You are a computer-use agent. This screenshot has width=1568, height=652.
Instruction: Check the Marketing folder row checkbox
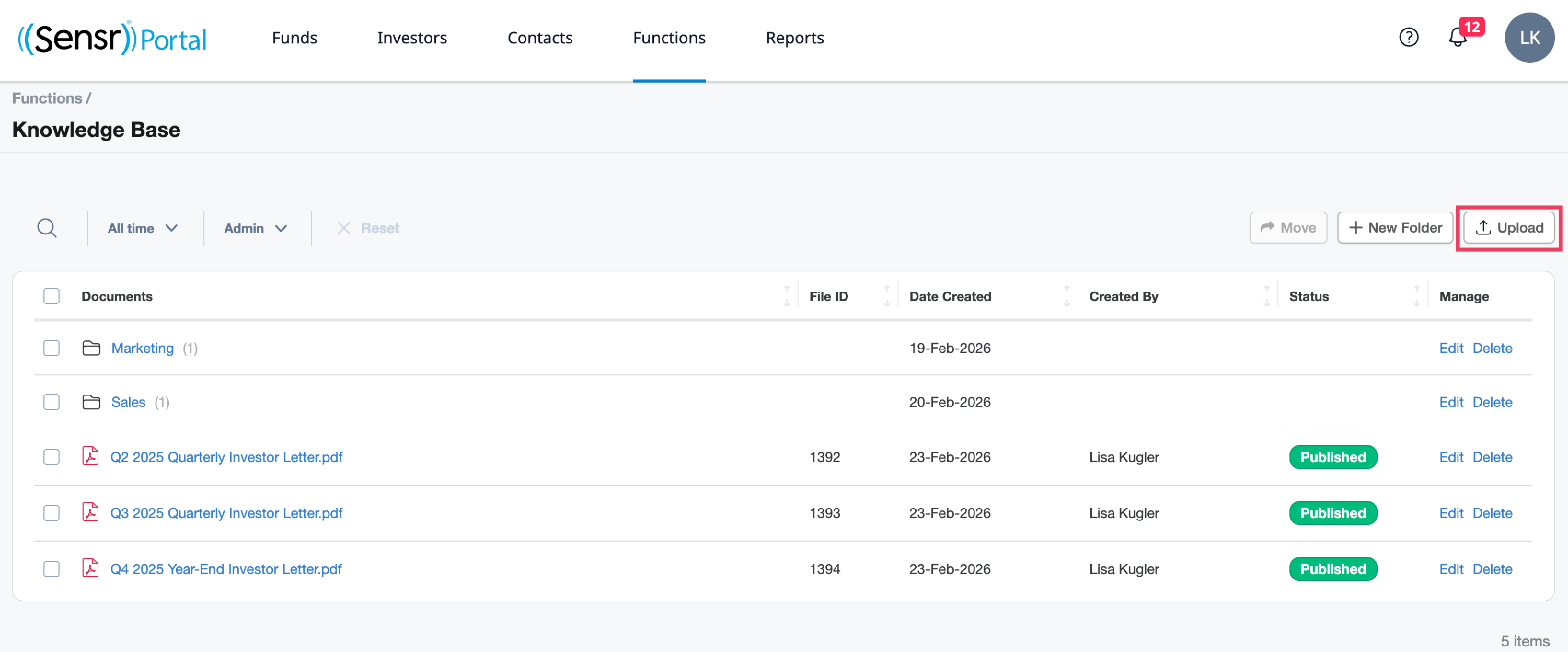pos(52,348)
